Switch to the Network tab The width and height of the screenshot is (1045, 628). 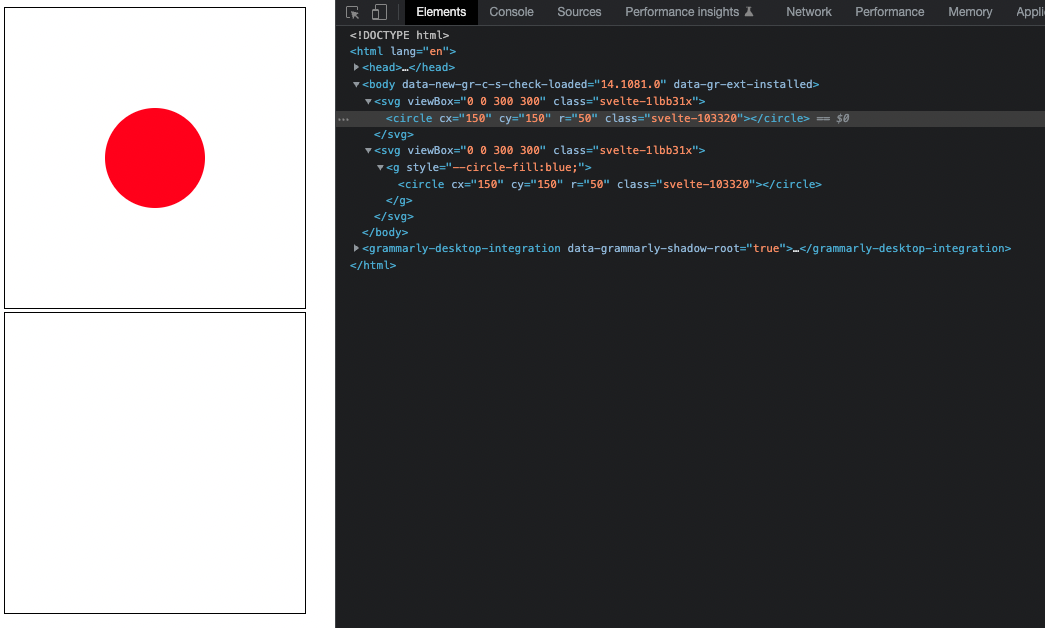click(x=808, y=12)
